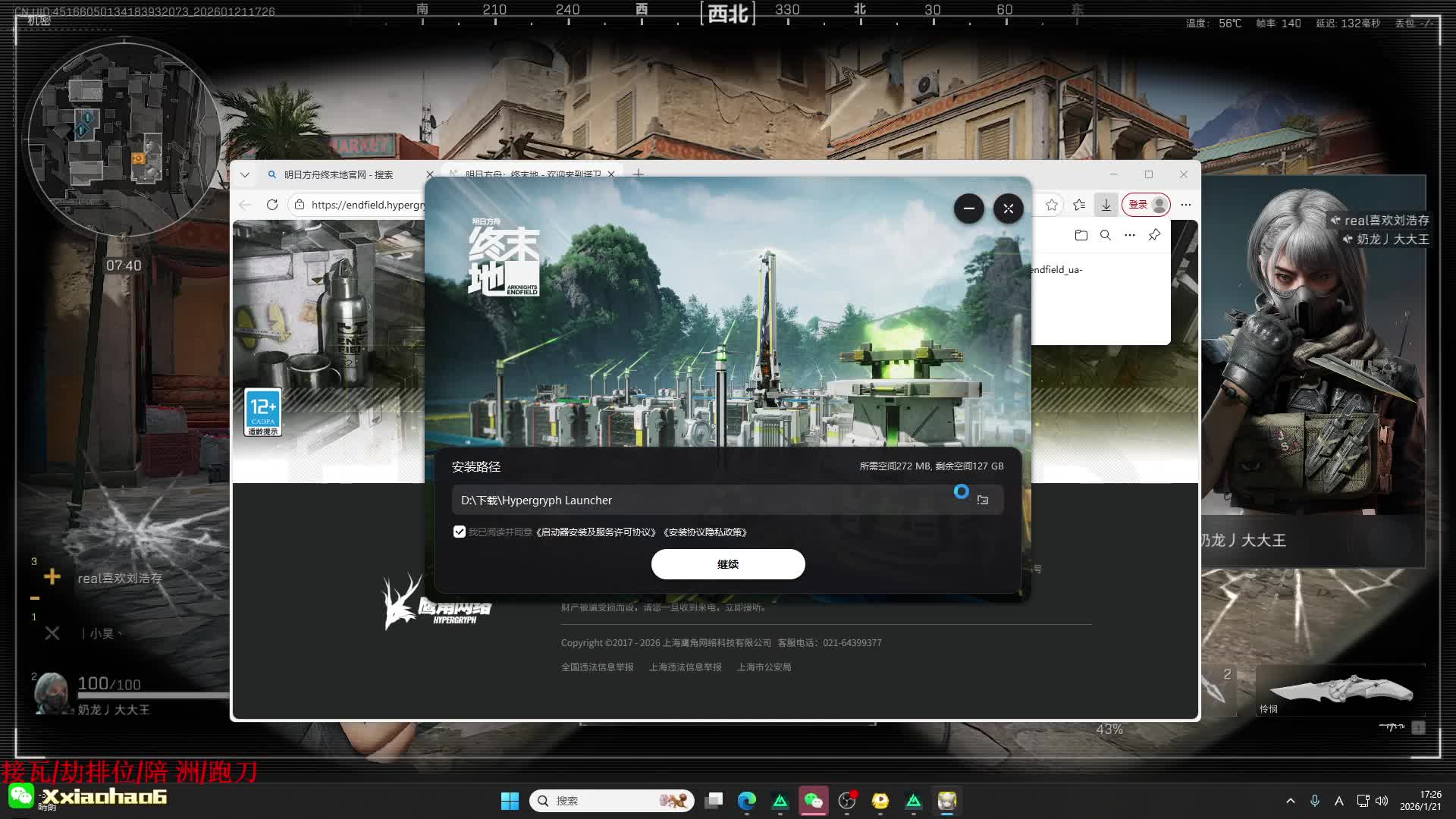Viewport: 1456px width, 819px height.
Task: Open the 启动器安装及服务许可协议 link
Action: (x=597, y=532)
